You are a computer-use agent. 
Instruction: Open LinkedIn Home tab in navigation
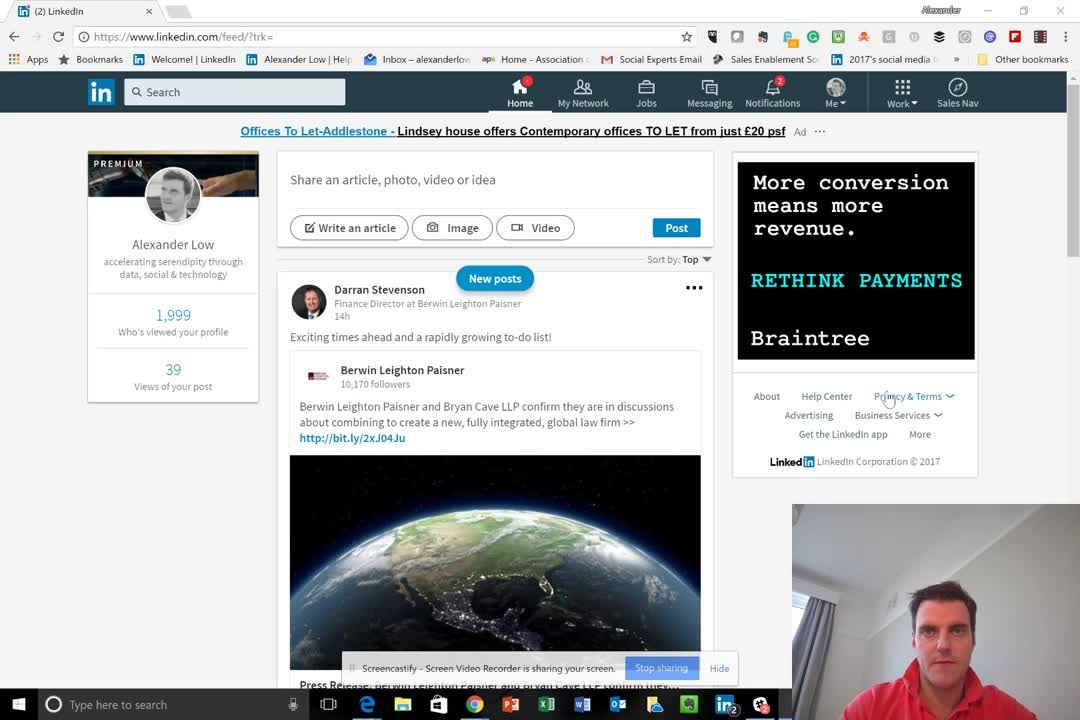520,93
